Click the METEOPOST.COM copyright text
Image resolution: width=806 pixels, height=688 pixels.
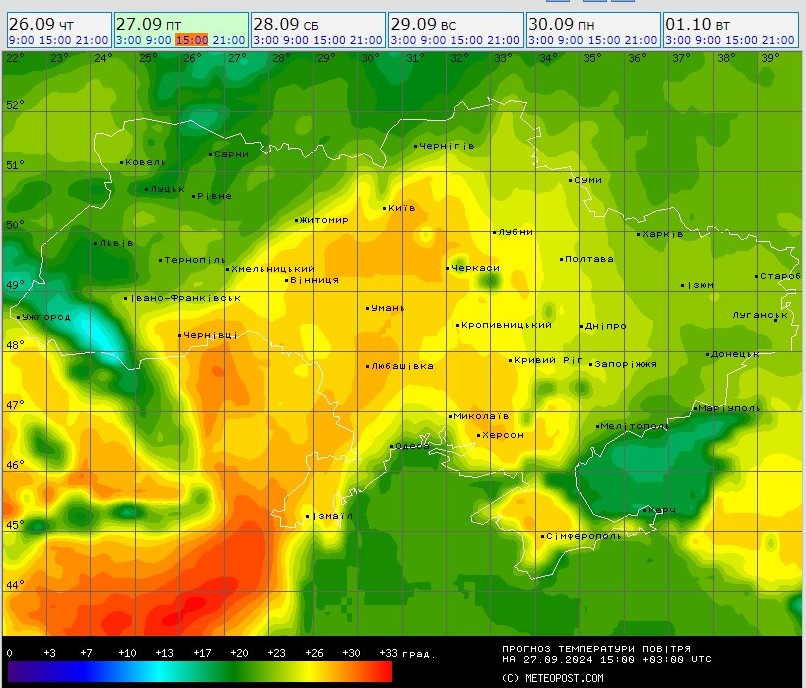click(x=553, y=678)
